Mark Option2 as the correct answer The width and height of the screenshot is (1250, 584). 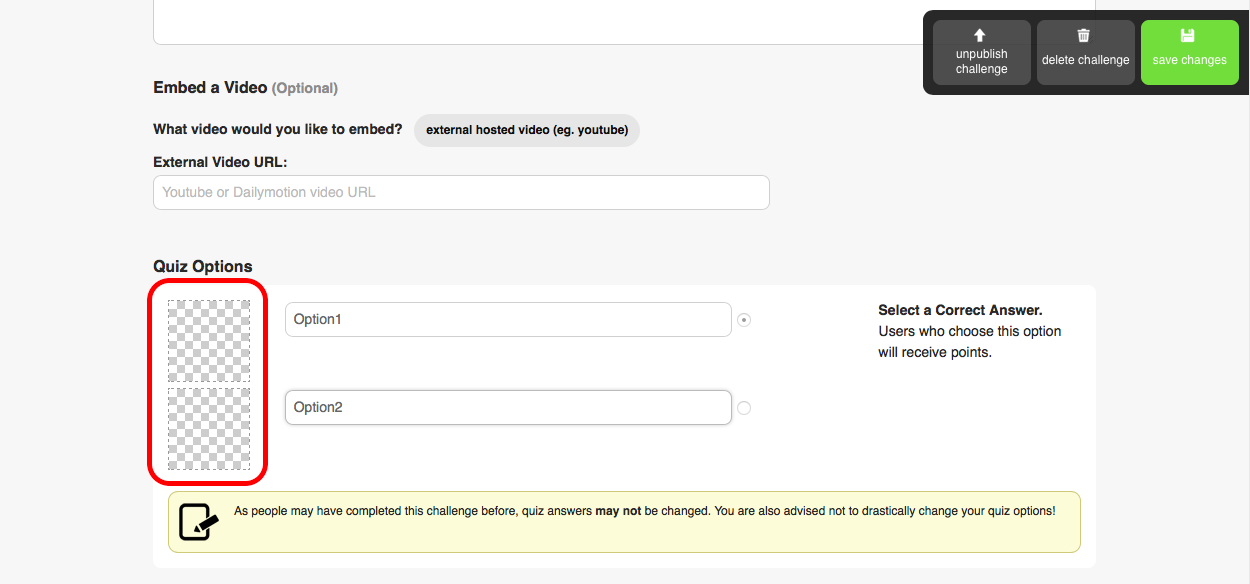coord(744,408)
